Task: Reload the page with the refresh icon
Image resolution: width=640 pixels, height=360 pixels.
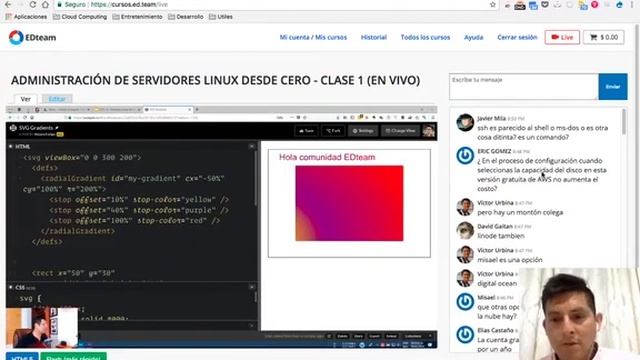Action: [x=33, y=4]
